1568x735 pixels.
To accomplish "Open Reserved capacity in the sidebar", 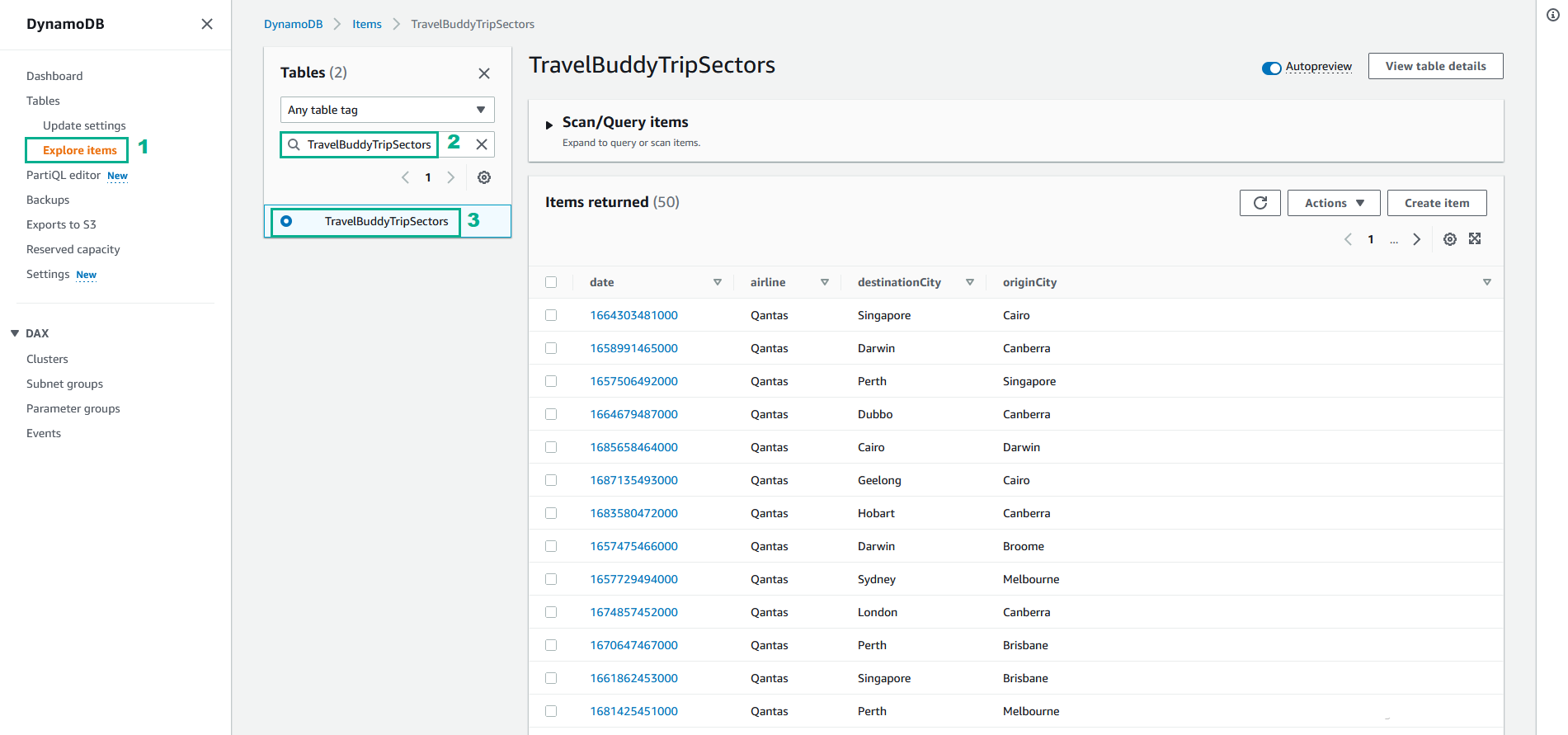I will tap(73, 249).
